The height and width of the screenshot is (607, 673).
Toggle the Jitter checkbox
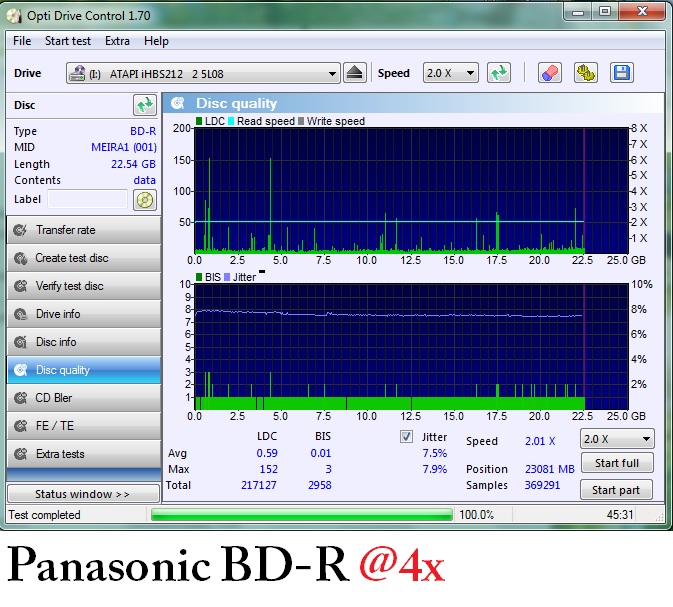coord(406,437)
